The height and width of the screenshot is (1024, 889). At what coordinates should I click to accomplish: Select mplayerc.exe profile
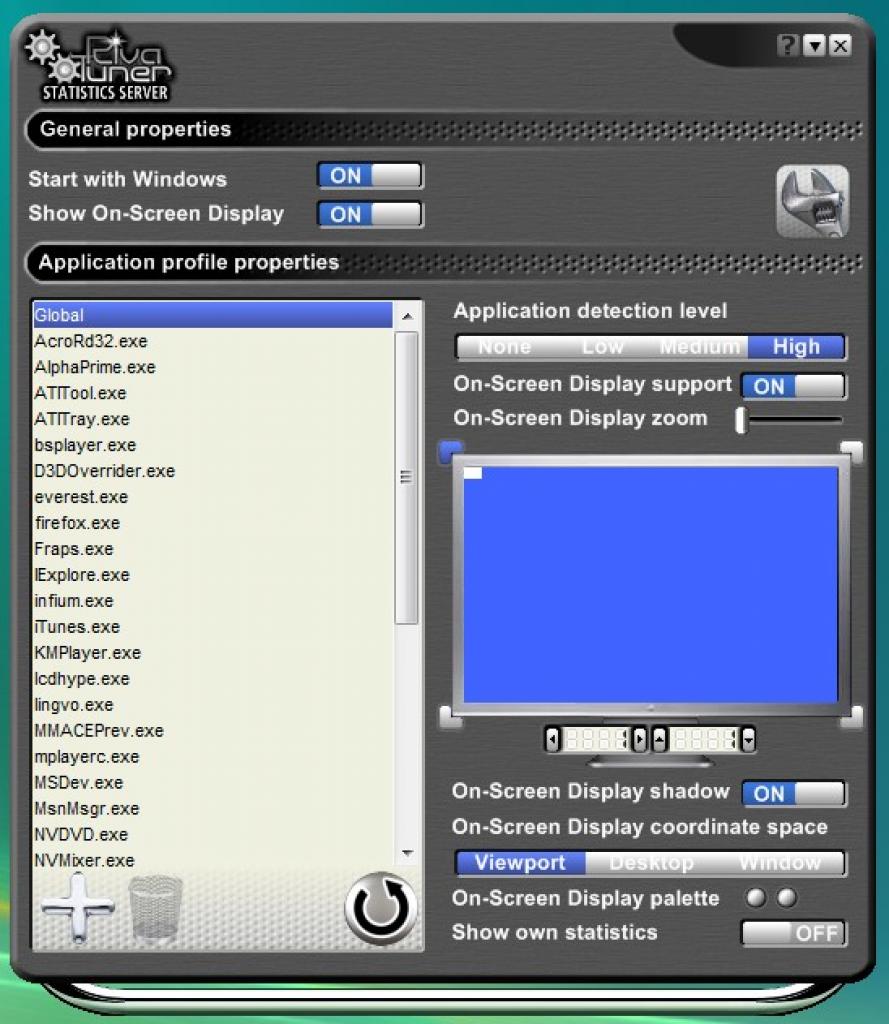pyautogui.click(x=213, y=756)
